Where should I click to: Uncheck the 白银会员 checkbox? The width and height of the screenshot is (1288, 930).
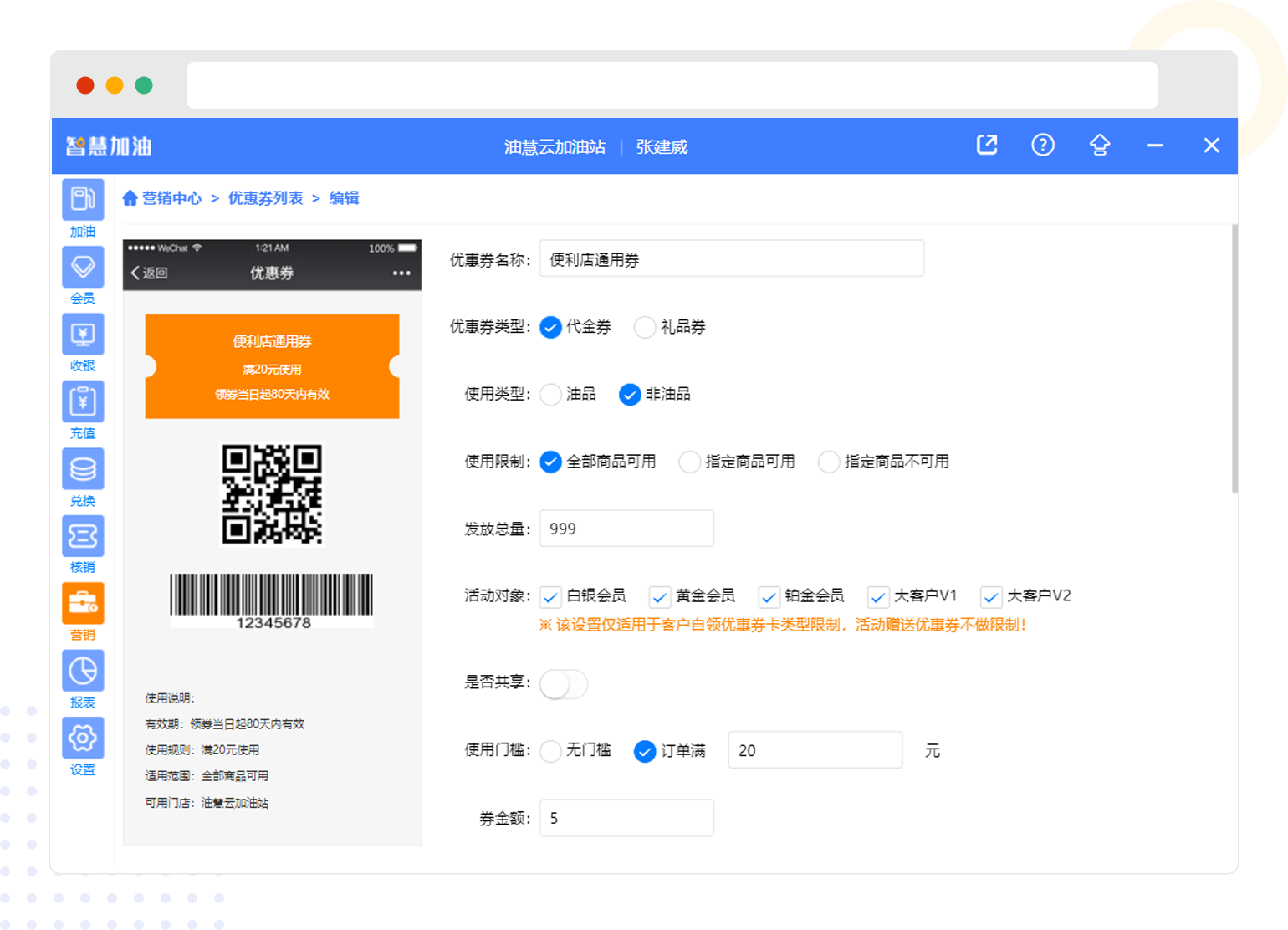coord(550,596)
